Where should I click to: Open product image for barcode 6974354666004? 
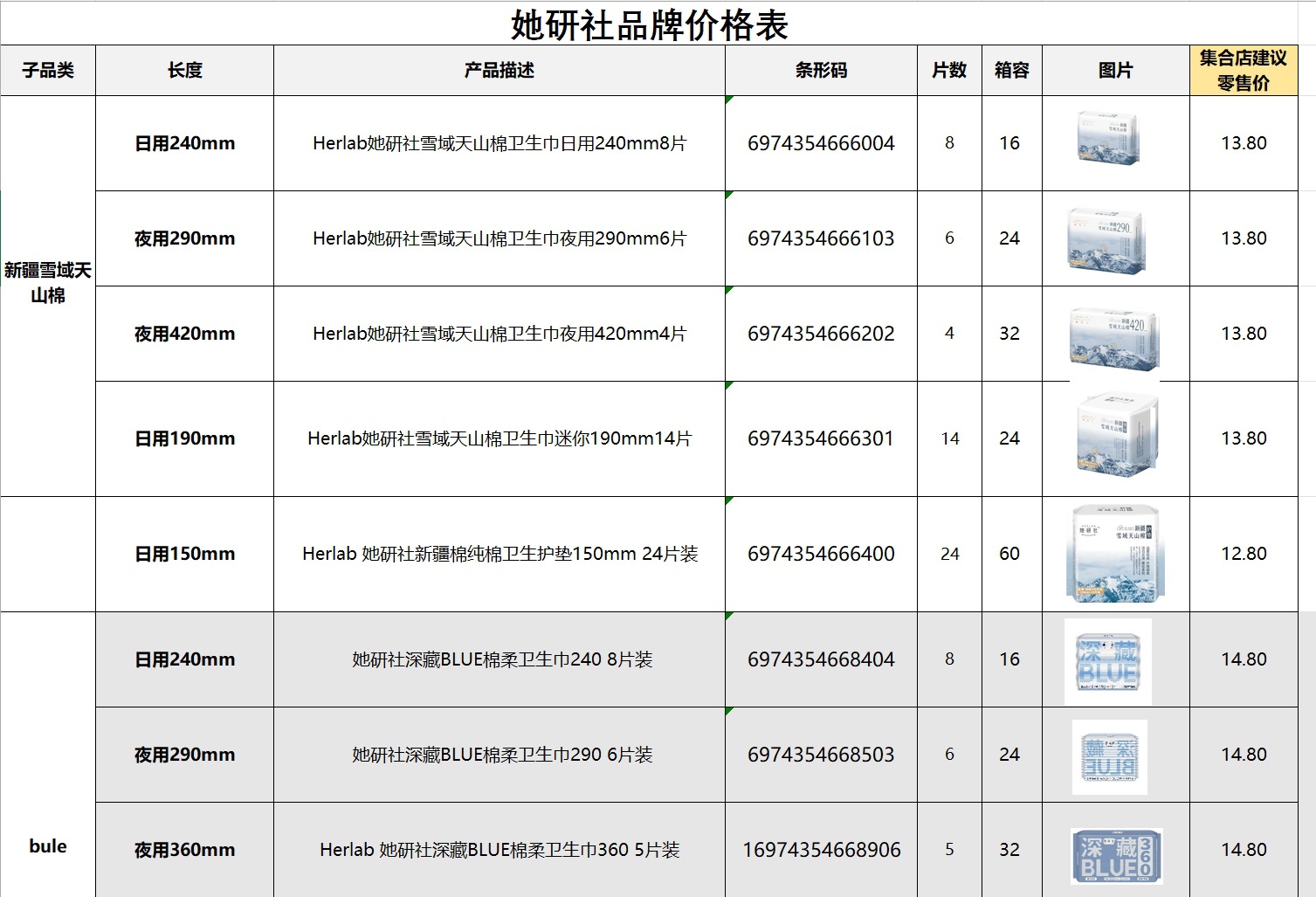point(1108,138)
